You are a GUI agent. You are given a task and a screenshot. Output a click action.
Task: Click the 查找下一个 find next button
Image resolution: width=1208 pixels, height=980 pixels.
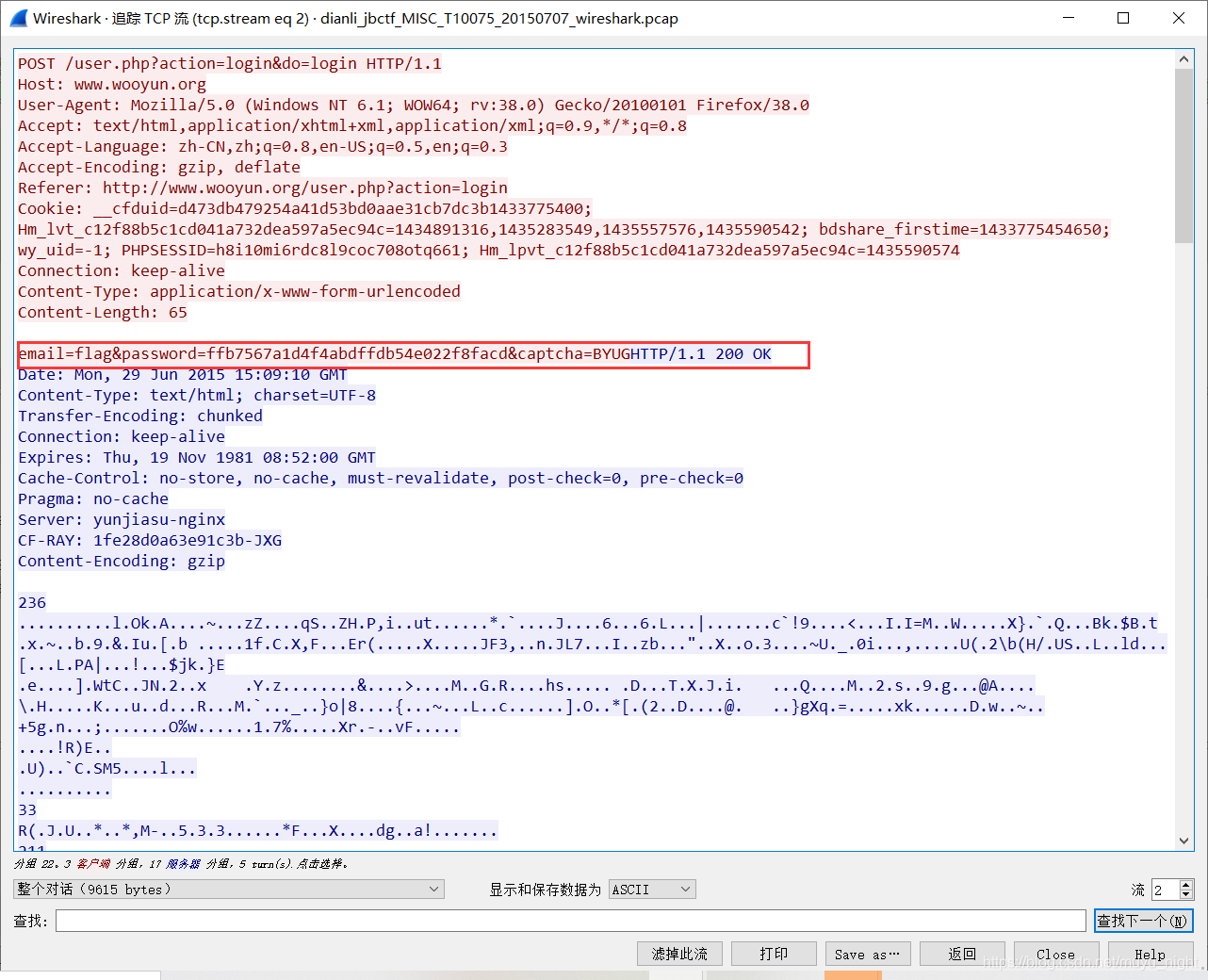[1144, 921]
